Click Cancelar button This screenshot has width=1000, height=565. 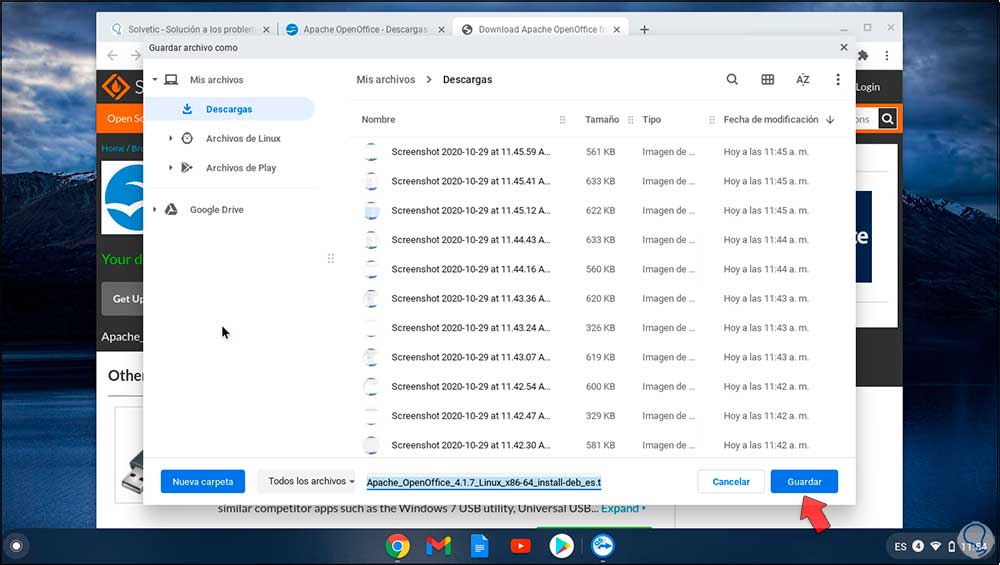[x=731, y=481]
